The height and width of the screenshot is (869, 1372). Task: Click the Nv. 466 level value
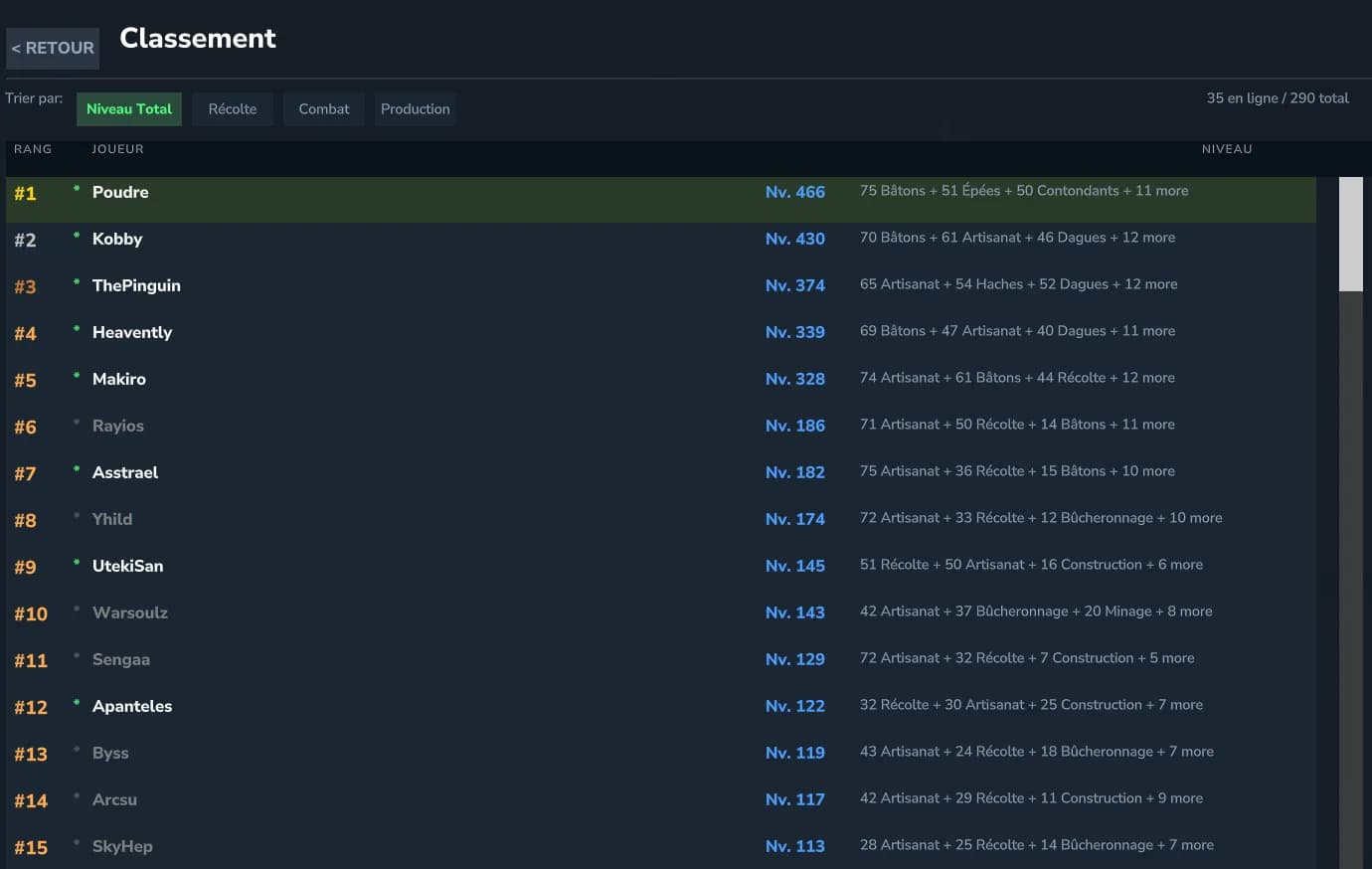tap(795, 192)
